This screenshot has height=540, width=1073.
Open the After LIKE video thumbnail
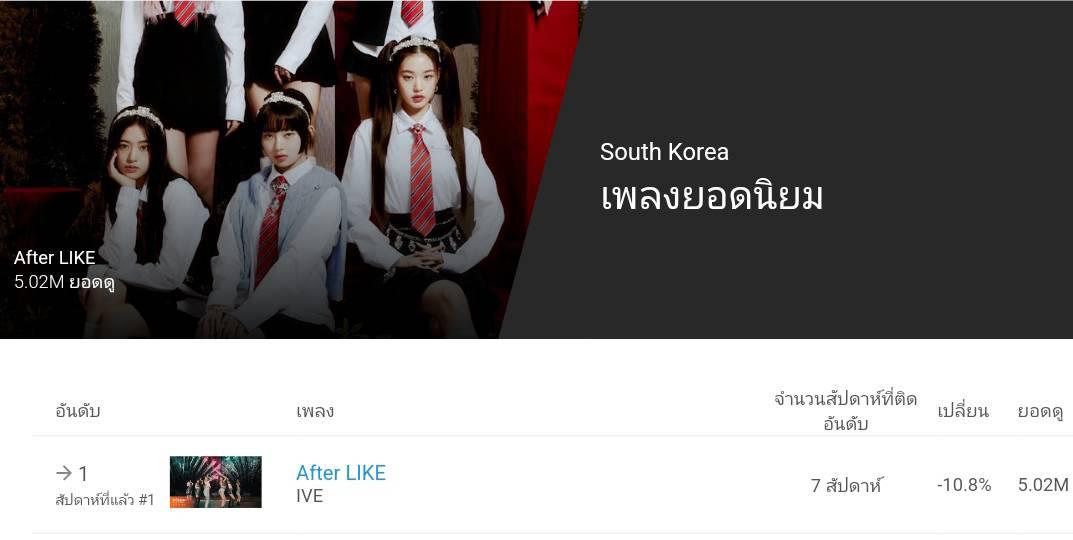coord(216,482)
